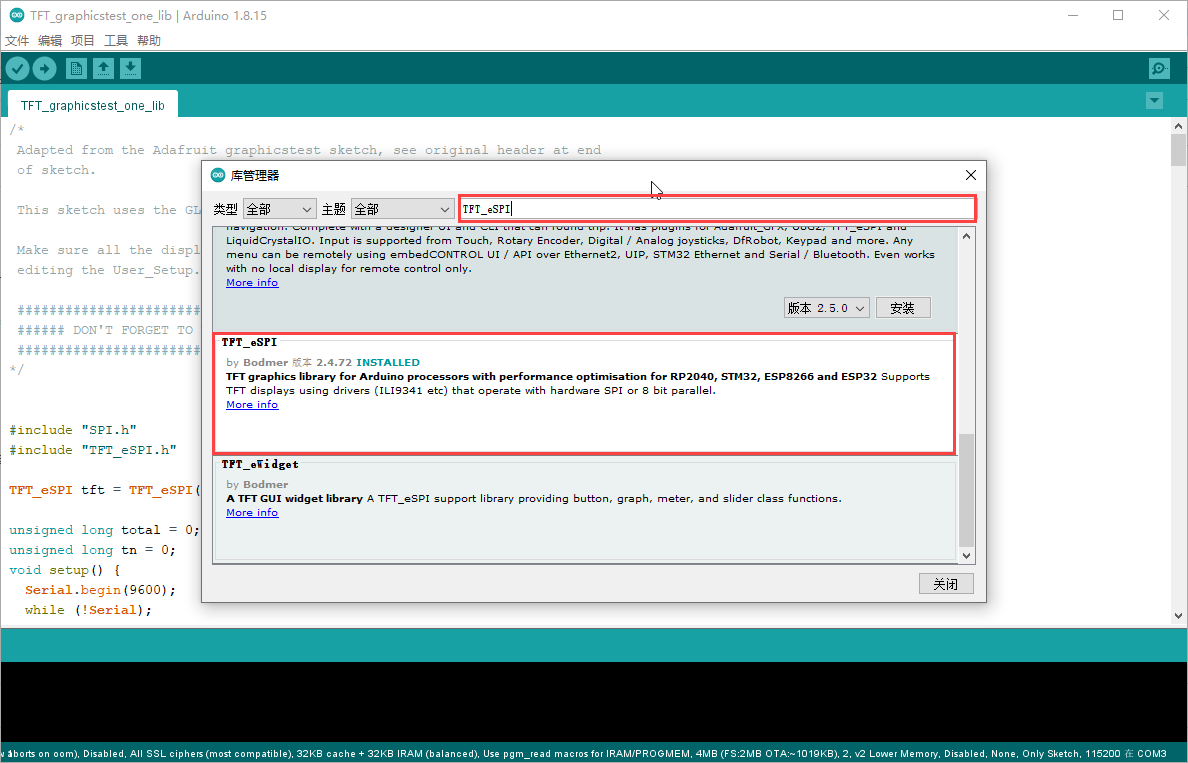
Task: Open the 工具 menu
Action: [116, 41]
